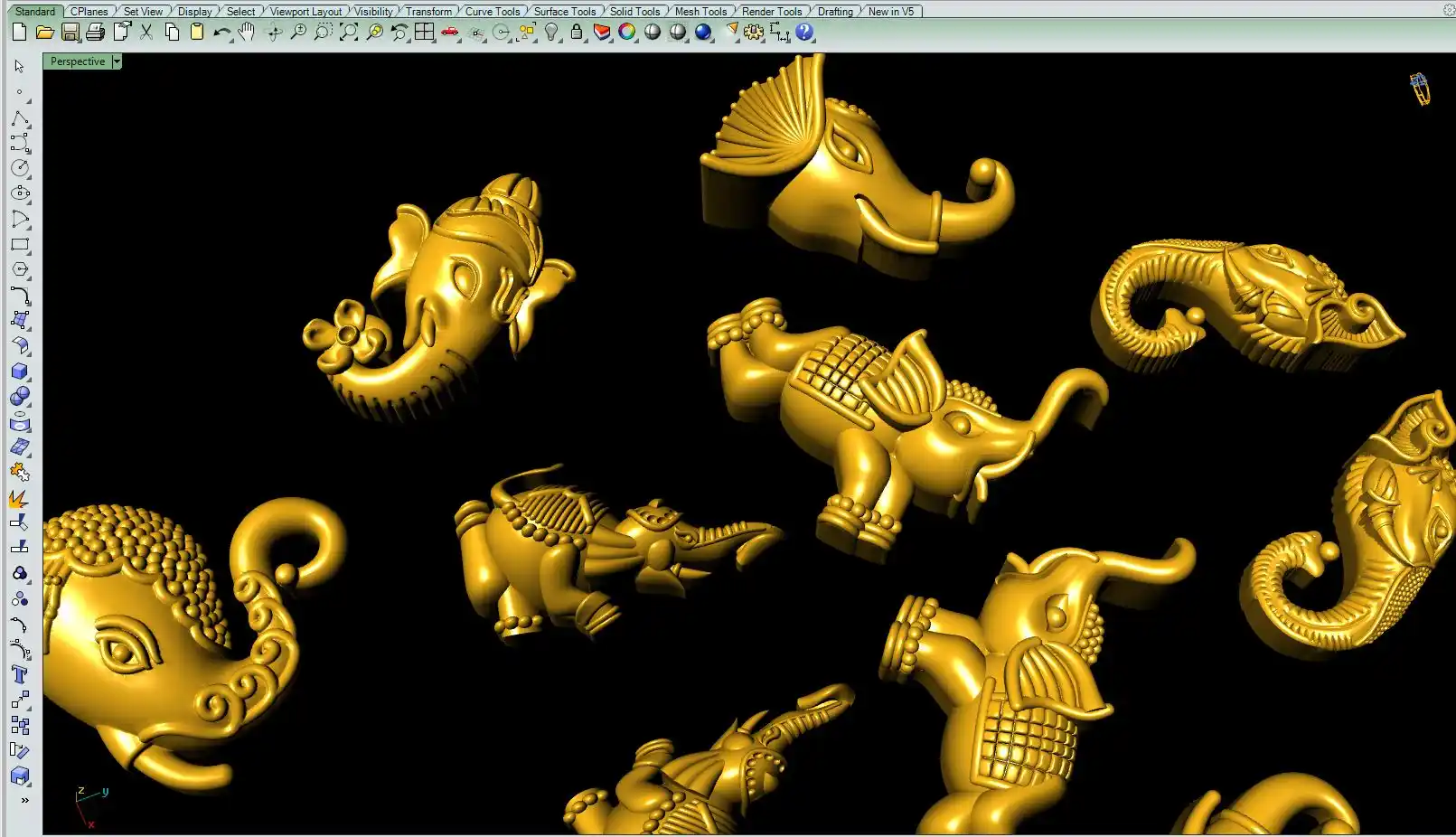The height and width of the screenshot is (837, 1456).
Task: Open the Render Tools tab
Action: 771,12
